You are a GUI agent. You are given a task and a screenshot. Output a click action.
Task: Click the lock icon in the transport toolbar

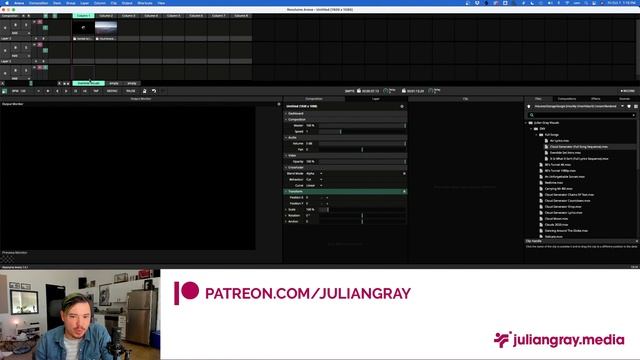pos(144,91)
